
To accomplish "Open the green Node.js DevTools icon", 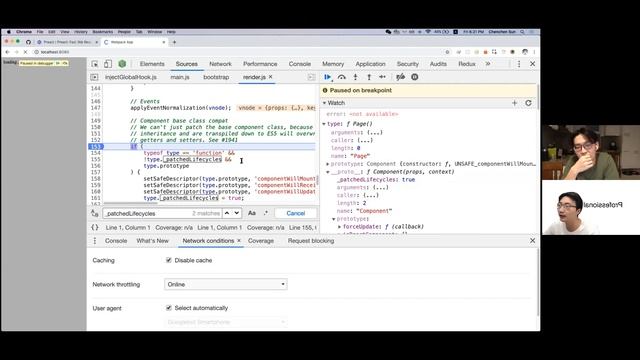I will (122, 64).
